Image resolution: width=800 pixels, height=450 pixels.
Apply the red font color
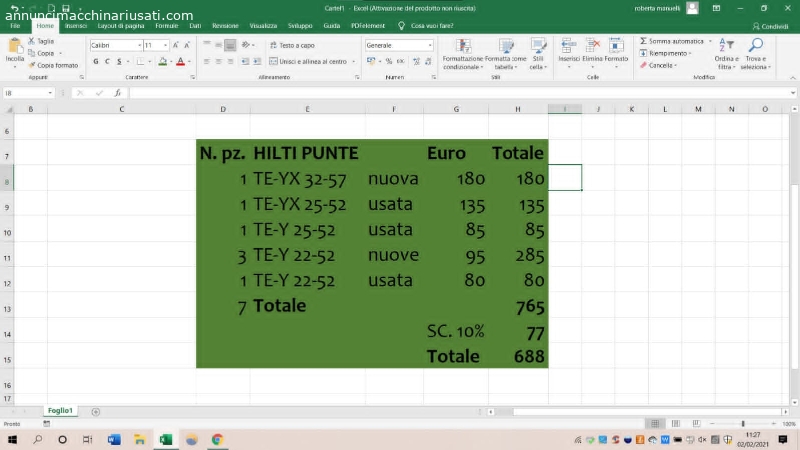click(180, 61)
